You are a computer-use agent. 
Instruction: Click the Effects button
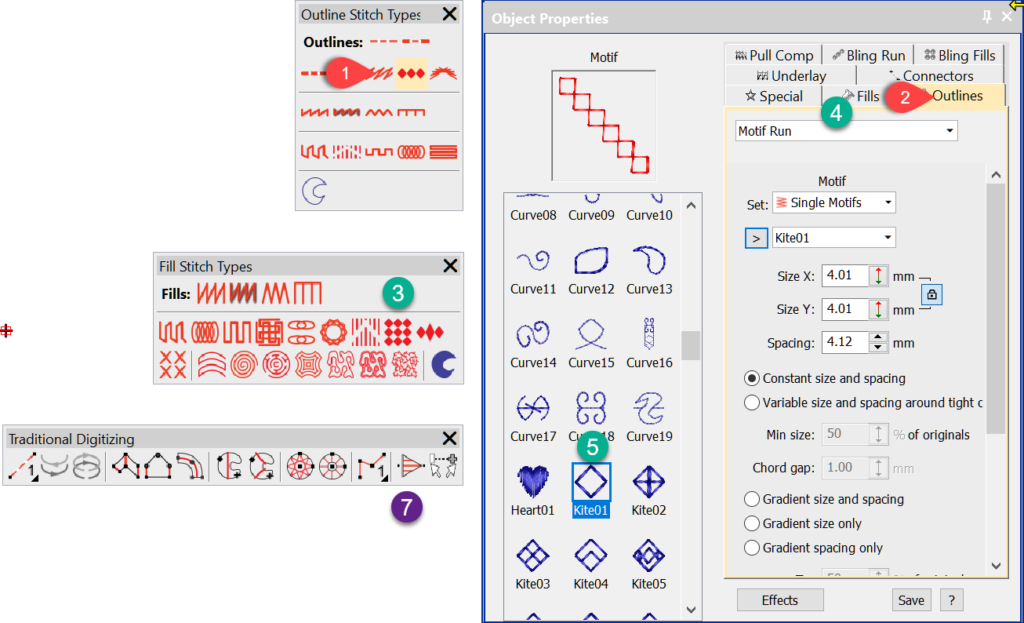(x=780, y=600)
